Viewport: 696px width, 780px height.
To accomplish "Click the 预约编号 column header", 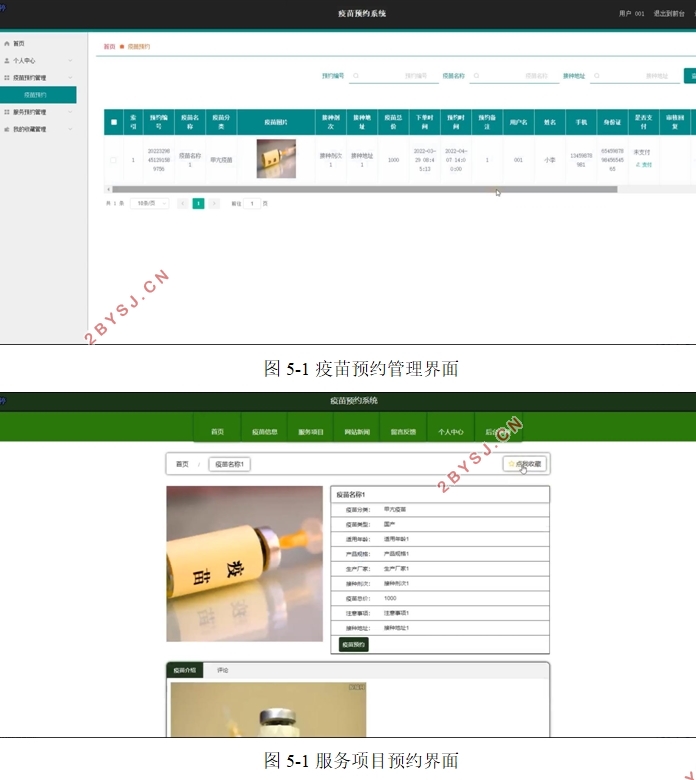I will pos(159,122).
